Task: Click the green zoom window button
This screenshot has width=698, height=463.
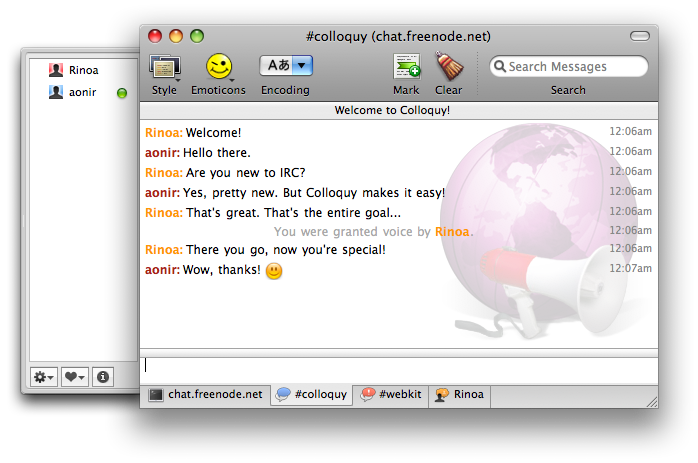Action: point(197,36)
